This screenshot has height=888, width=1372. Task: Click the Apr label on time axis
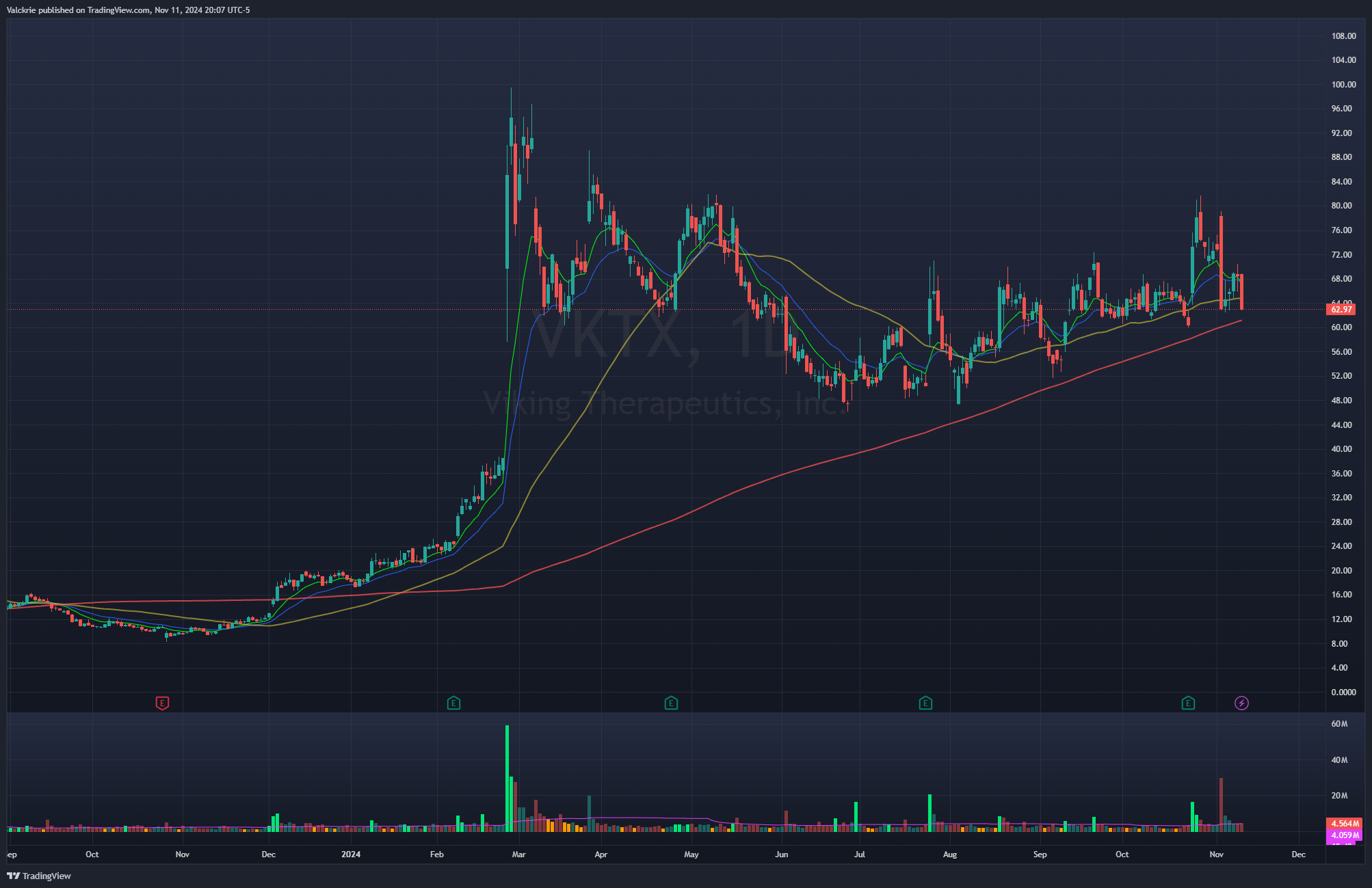coord(601,855)
